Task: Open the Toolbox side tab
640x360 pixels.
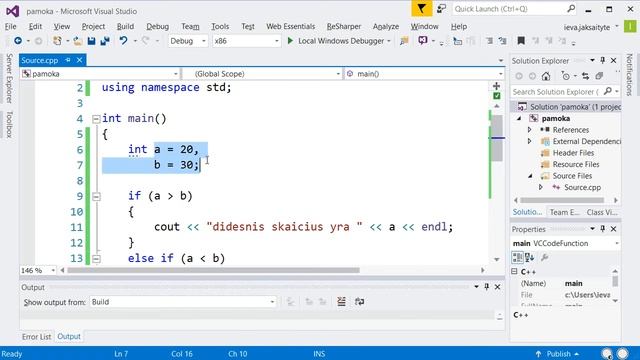Action: pos(9,124)
